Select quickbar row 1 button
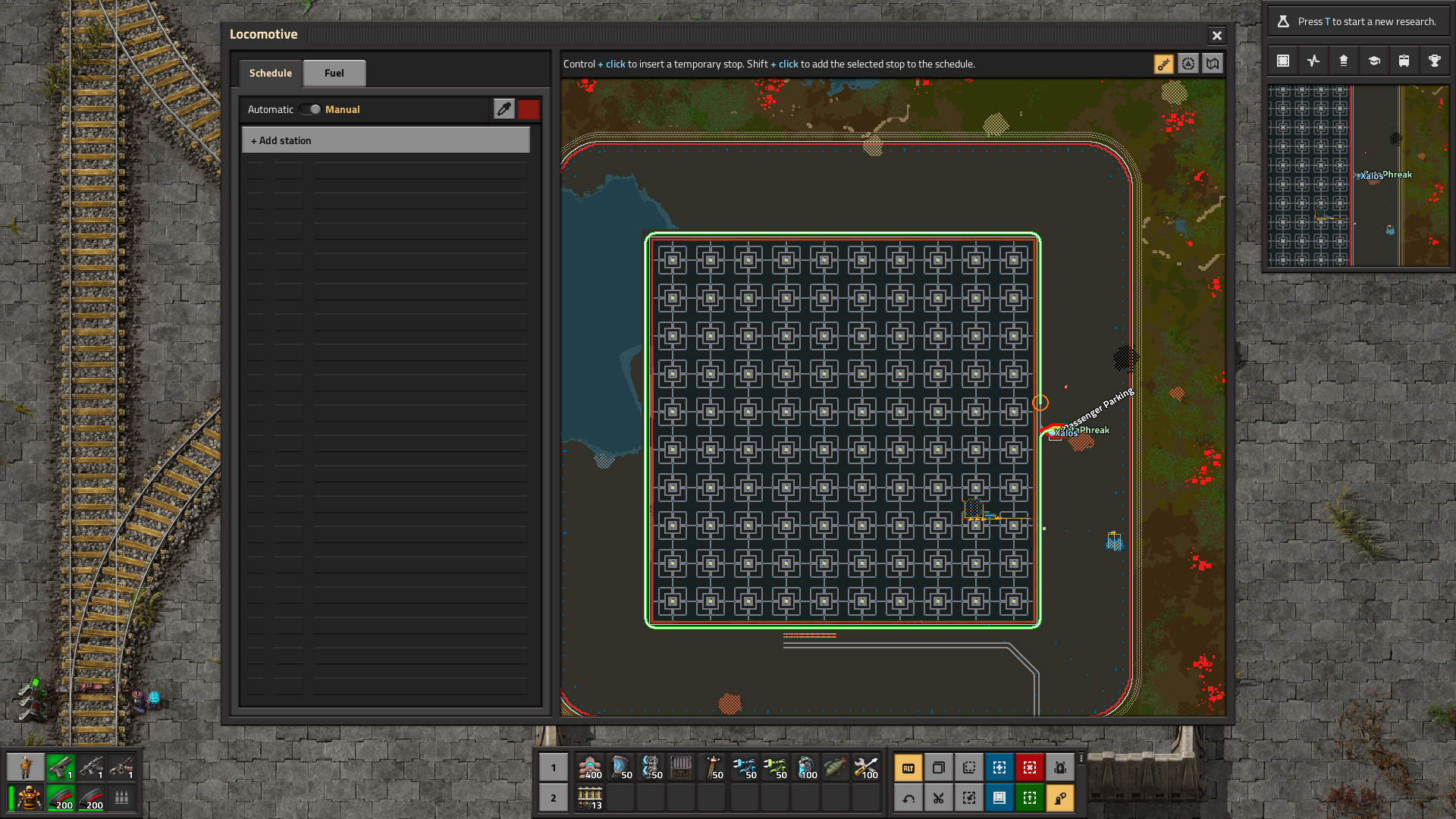The image size is (1456, 819). click(x=553, y=767)
